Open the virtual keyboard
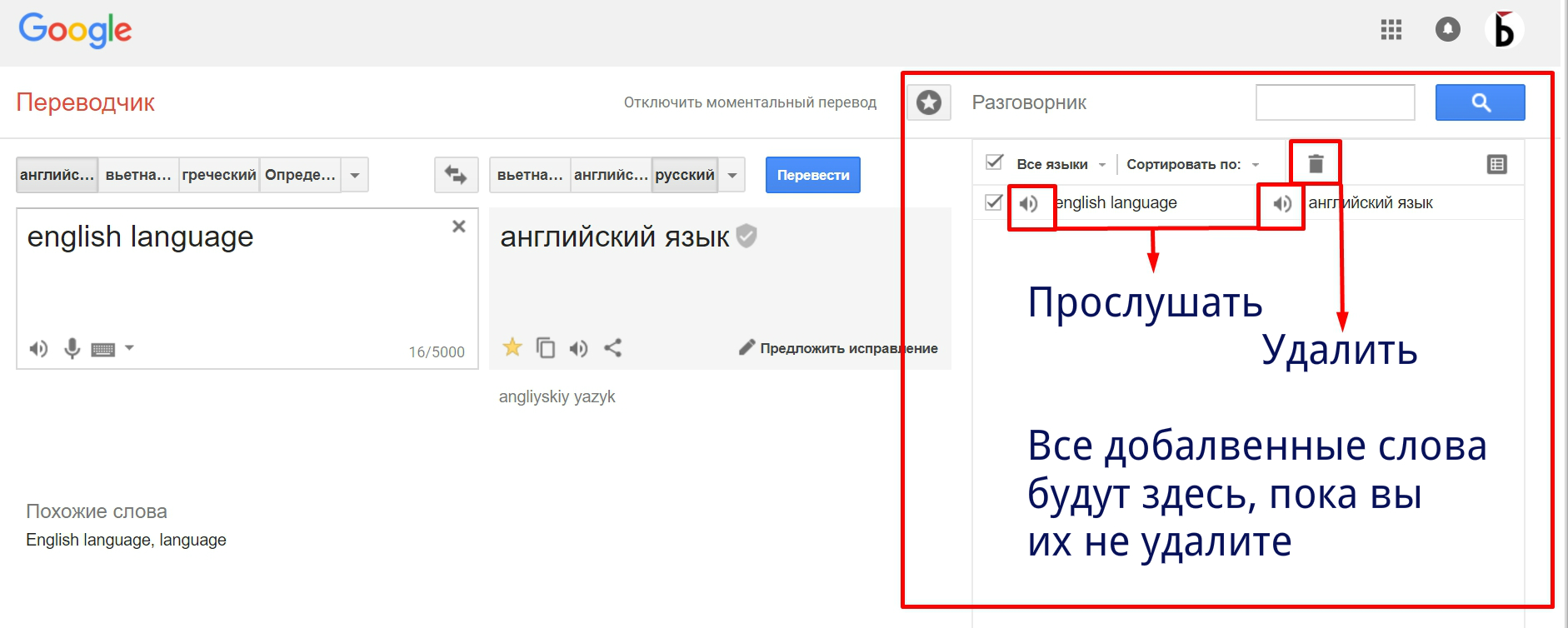The image size is (1568, 628). [x=103, y=349]
